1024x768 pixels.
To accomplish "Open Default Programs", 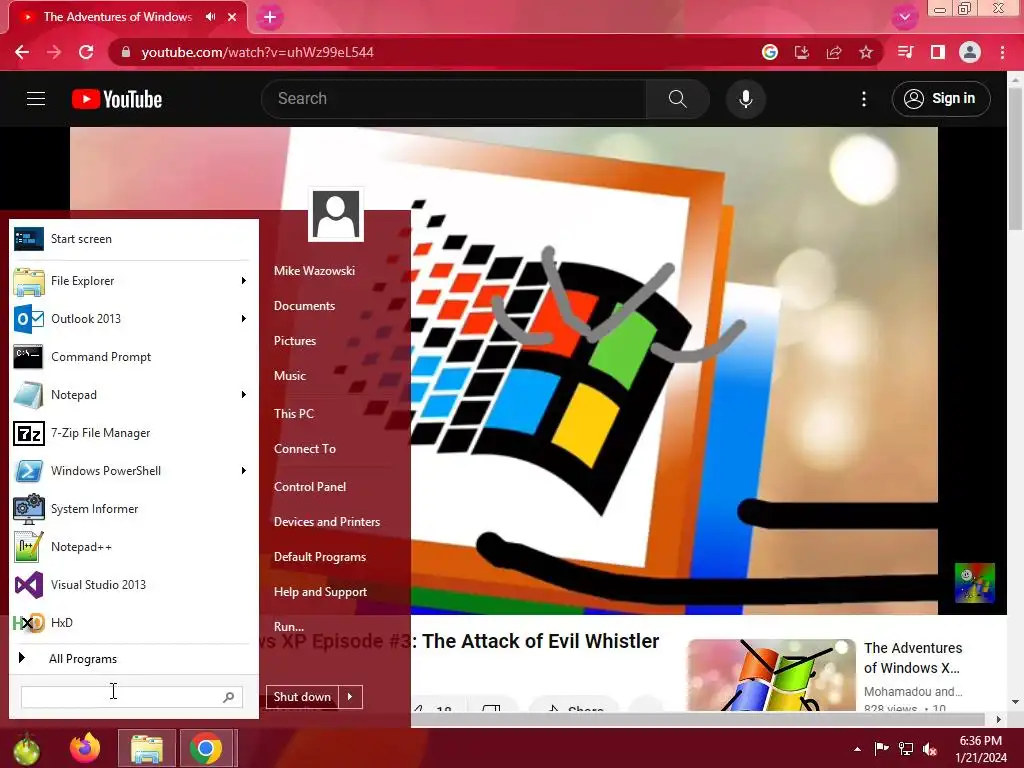I will [x=319, y=557].
